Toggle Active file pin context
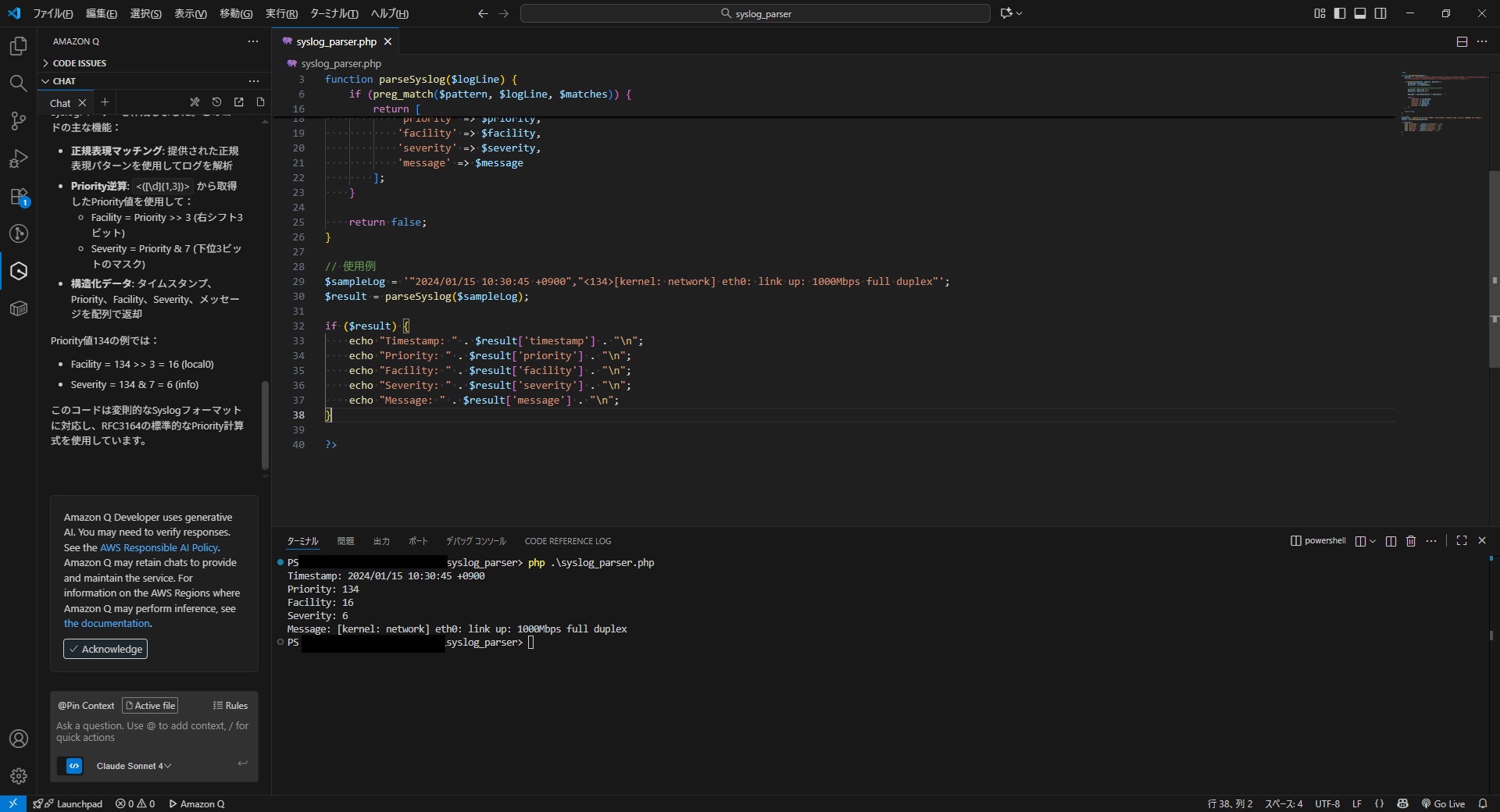This screenshot has width=1500, height=812. pos(150,706)
